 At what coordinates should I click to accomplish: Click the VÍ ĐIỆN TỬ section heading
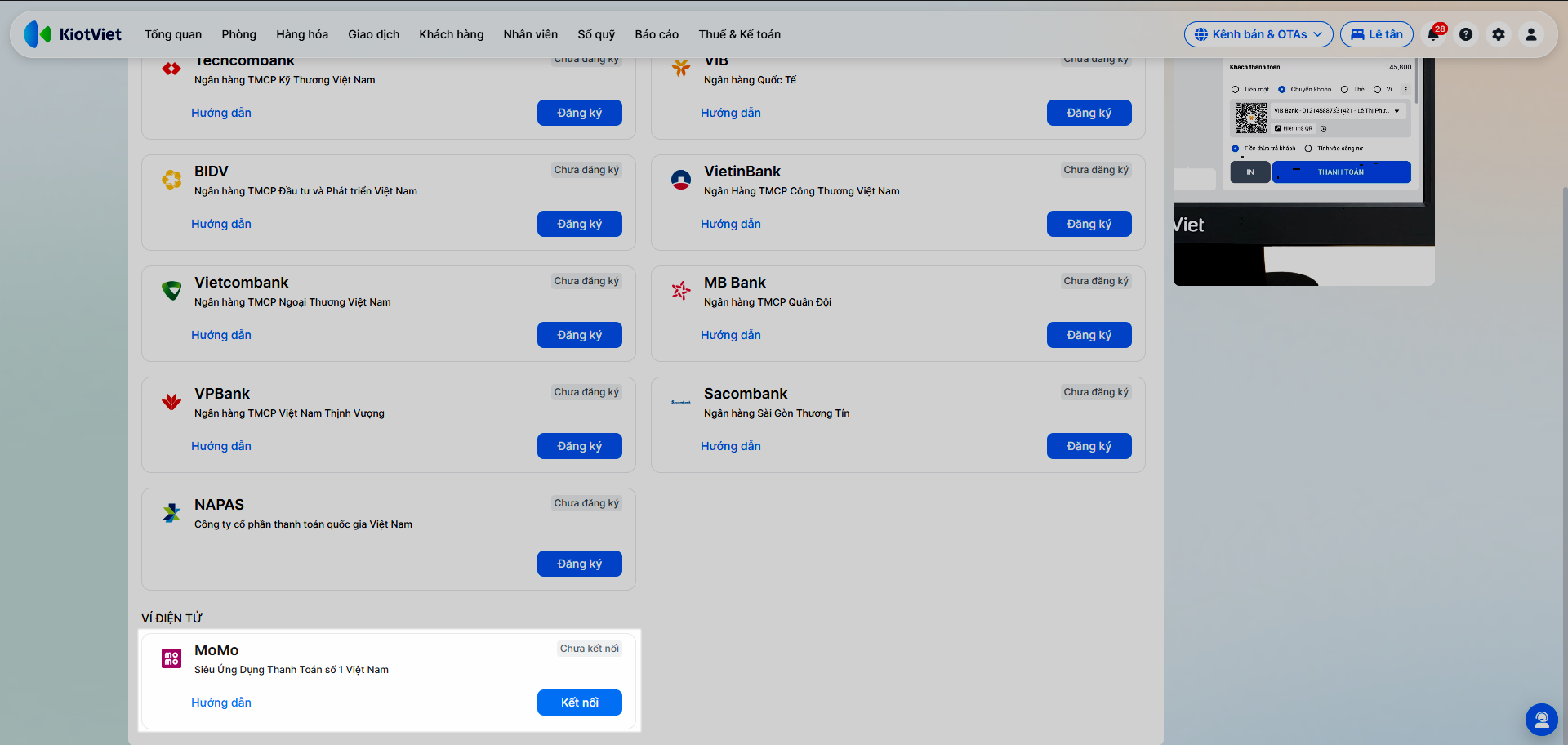171,618
